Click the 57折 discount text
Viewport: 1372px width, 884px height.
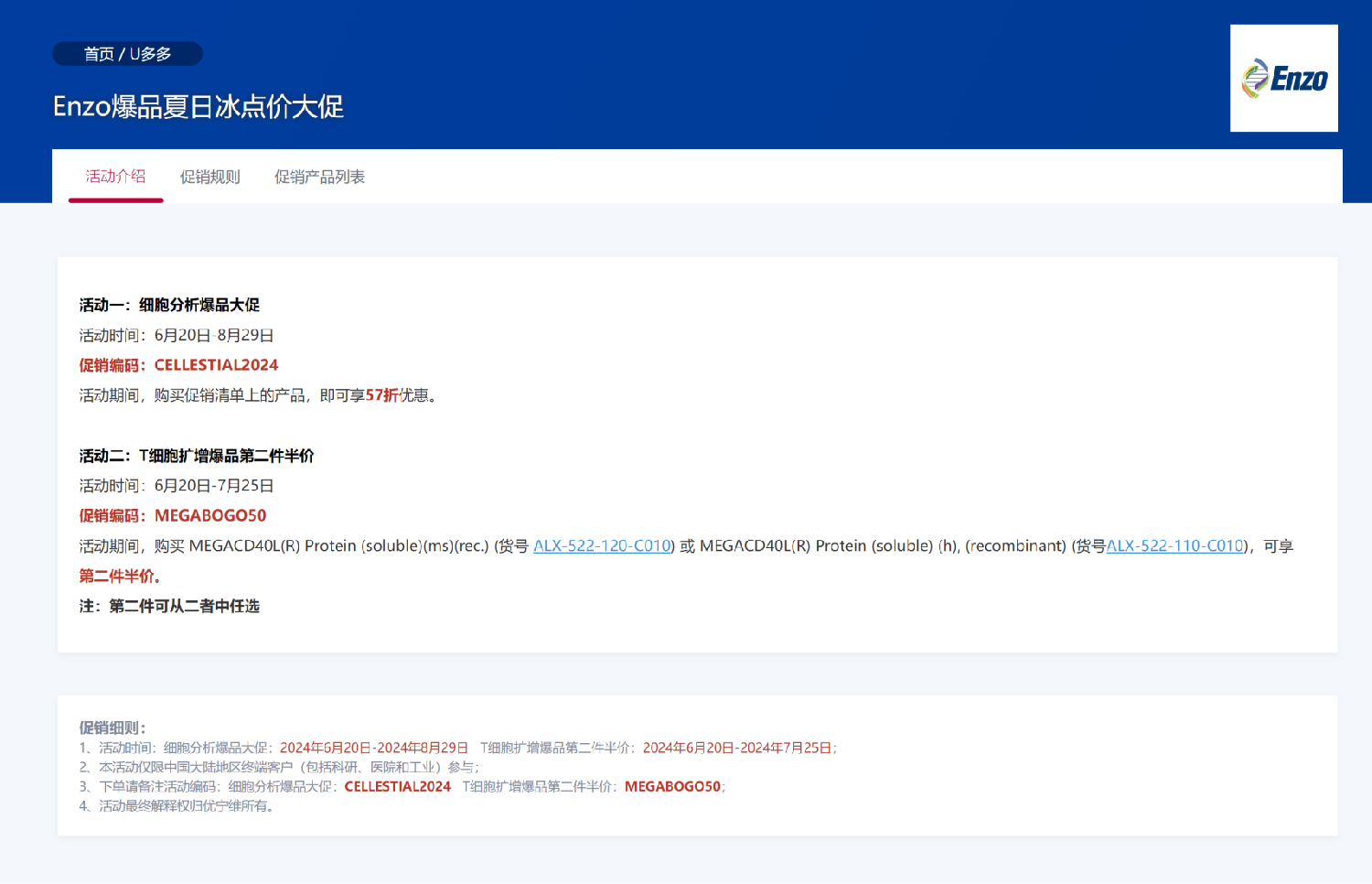coord(381,395)
